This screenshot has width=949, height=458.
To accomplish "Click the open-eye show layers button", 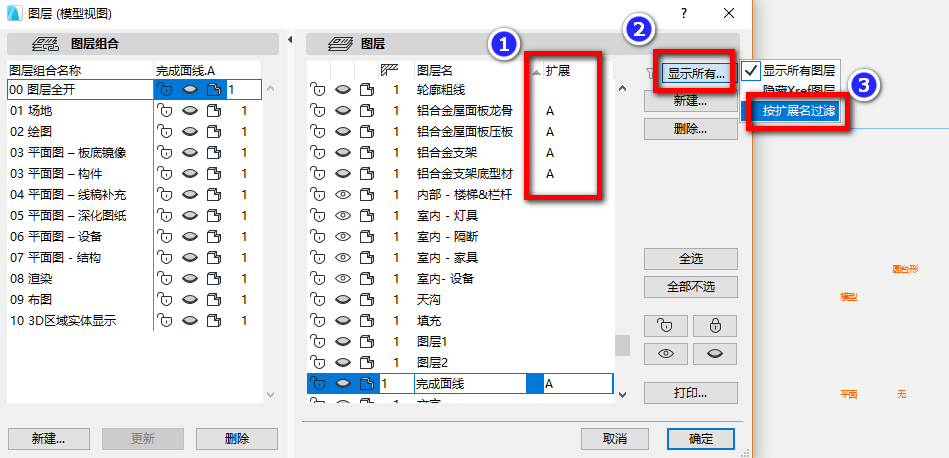I will point(666,354).
